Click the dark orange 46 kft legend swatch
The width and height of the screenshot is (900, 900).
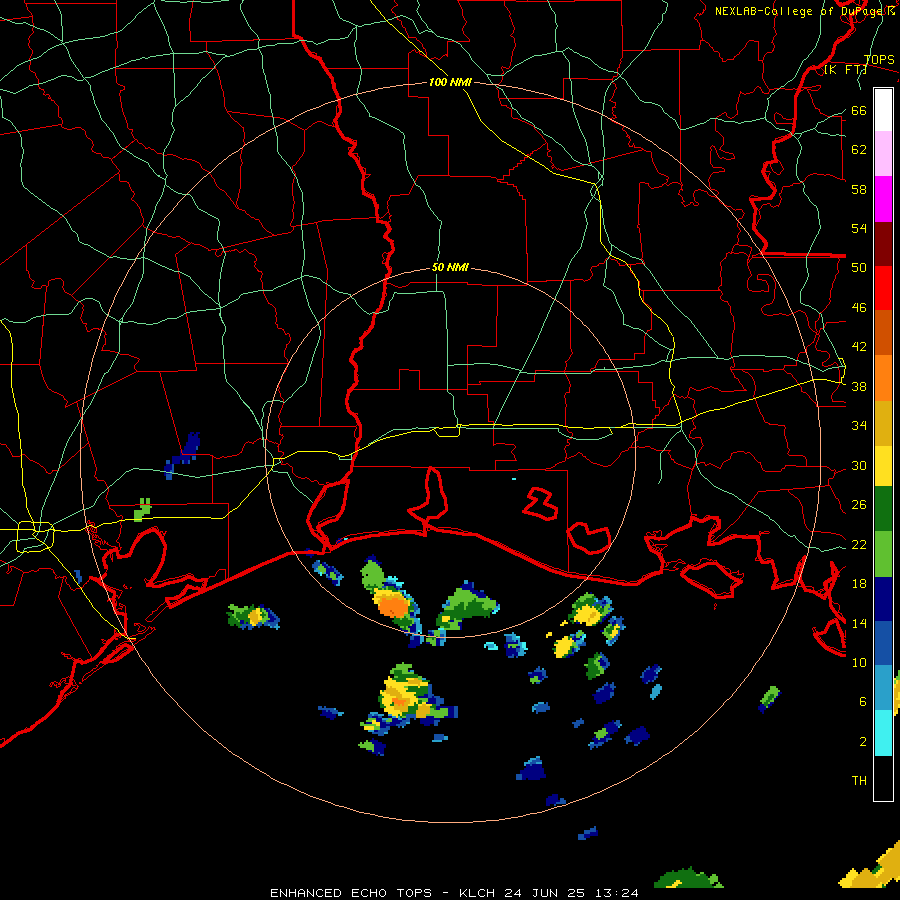click(883, 332)
